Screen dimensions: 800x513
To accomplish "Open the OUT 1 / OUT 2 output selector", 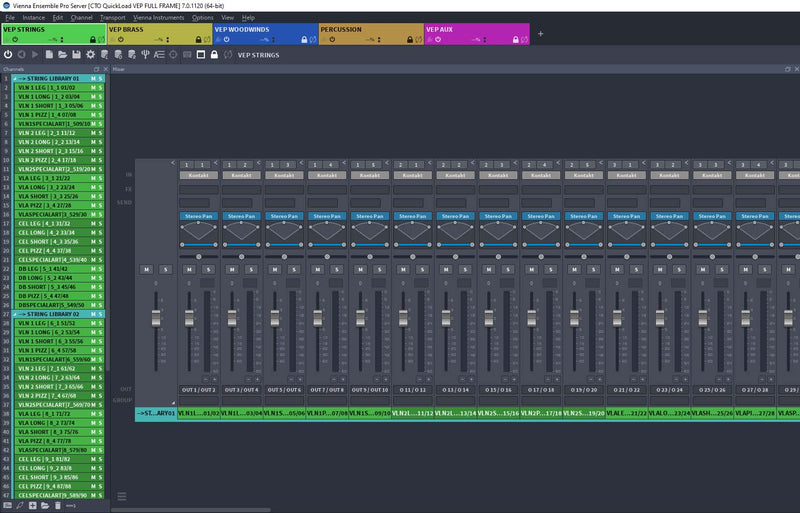I will [198, 389].
